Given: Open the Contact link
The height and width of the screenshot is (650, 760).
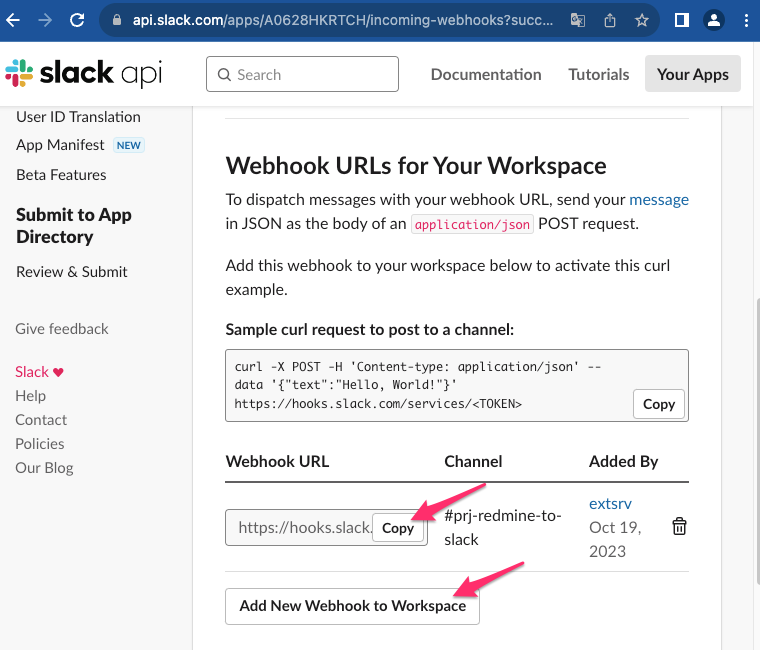Looking at the screenshot, I should [41, 420].
